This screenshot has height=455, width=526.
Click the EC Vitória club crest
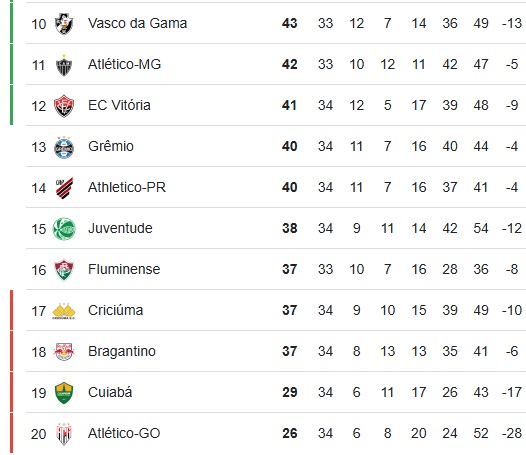click(x=64, y=106)
